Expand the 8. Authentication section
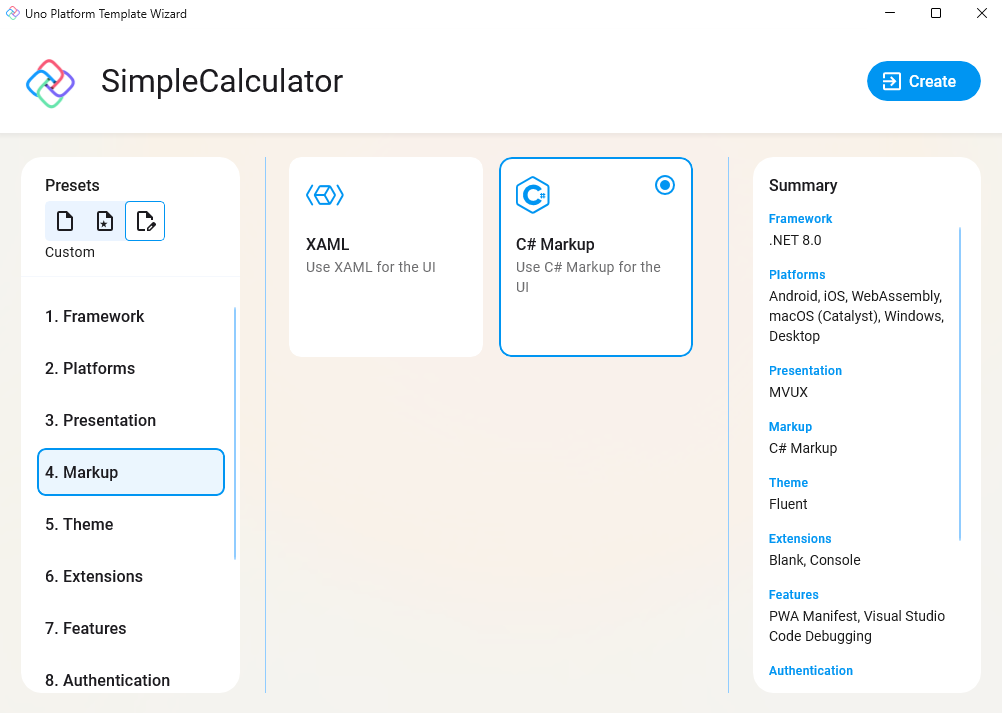The image size is (1002, 713). (130, 680)
